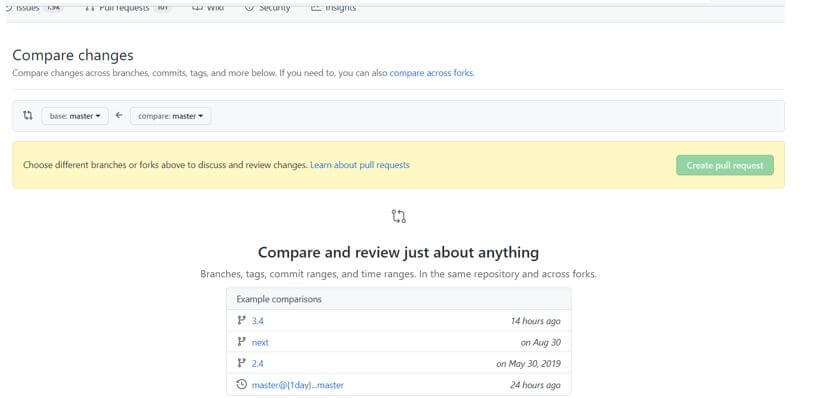The height and width of the screenshot is (398, 822).
Task: Click the 'on Aug 30' timestamp
Action: (540, 342)
